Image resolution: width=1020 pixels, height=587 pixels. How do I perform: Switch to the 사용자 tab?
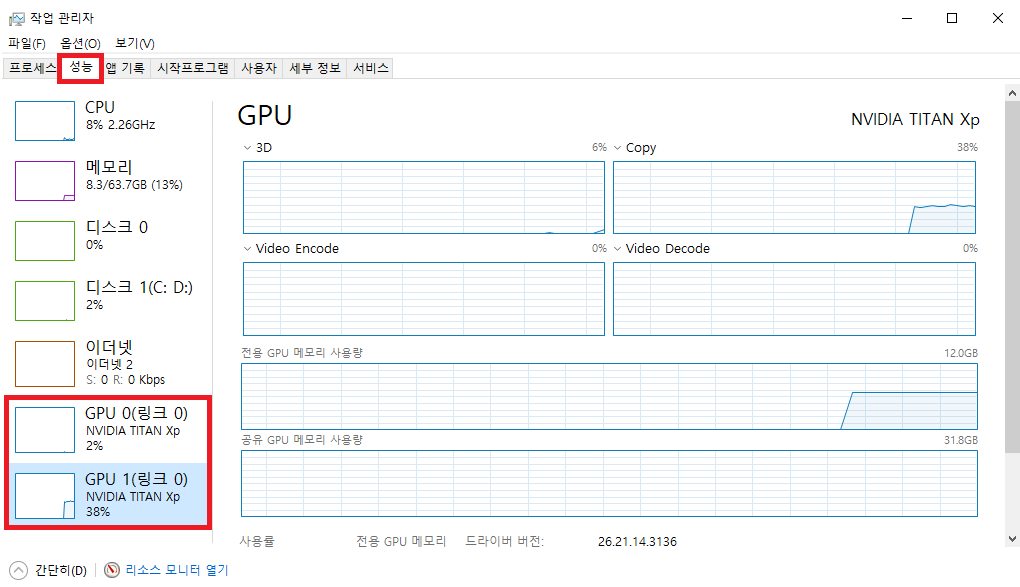pyautogui.click(x=259, y=68)
